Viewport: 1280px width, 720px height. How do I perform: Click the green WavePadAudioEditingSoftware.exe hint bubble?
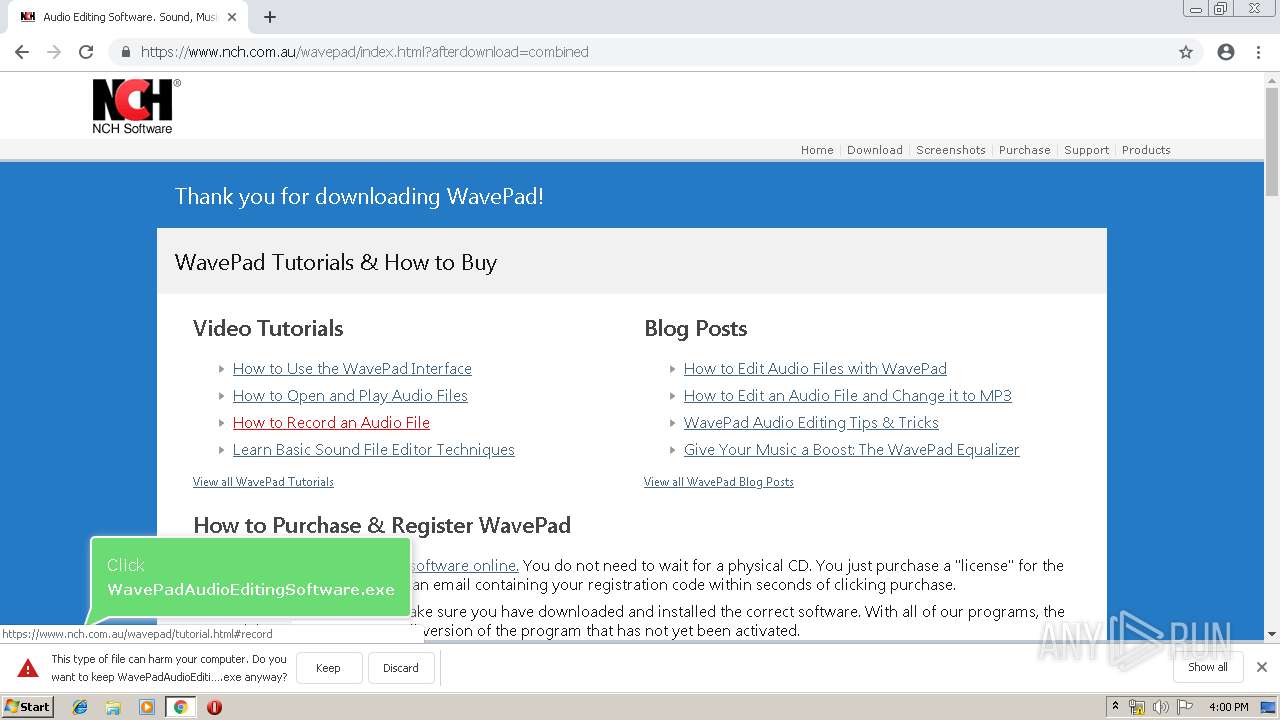(x=250, y=578)
